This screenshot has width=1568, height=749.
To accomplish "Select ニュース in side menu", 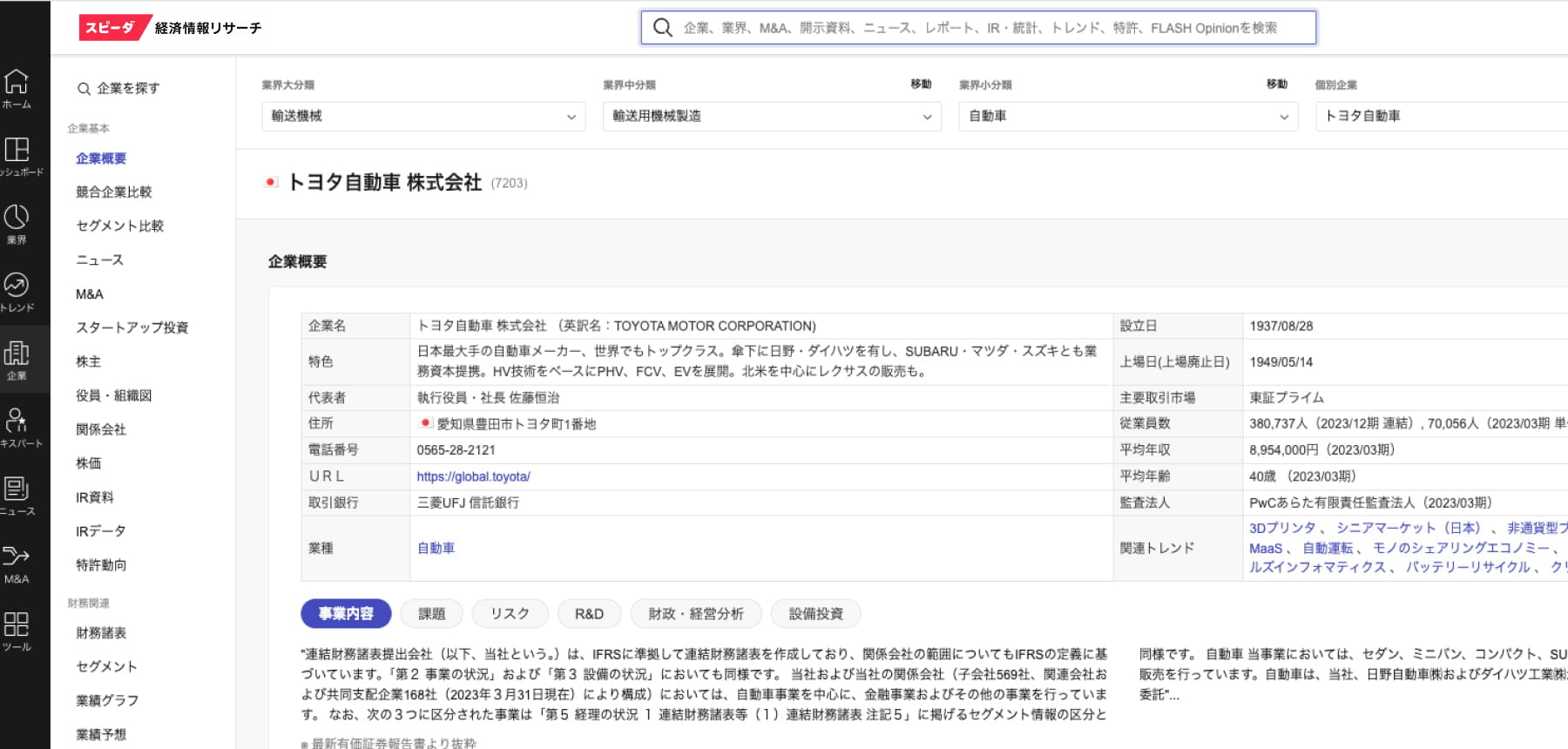I will coord(100,260).
